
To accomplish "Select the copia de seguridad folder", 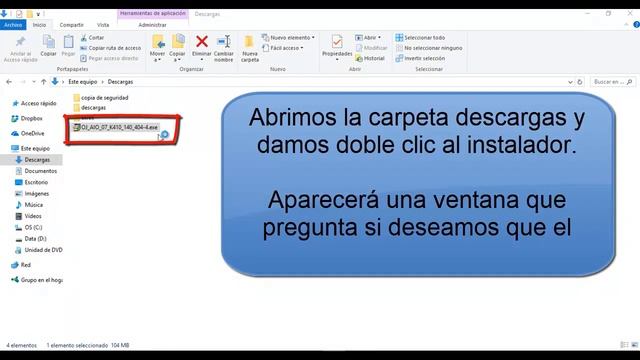I will pyautogui.click(x=101, y=98).
